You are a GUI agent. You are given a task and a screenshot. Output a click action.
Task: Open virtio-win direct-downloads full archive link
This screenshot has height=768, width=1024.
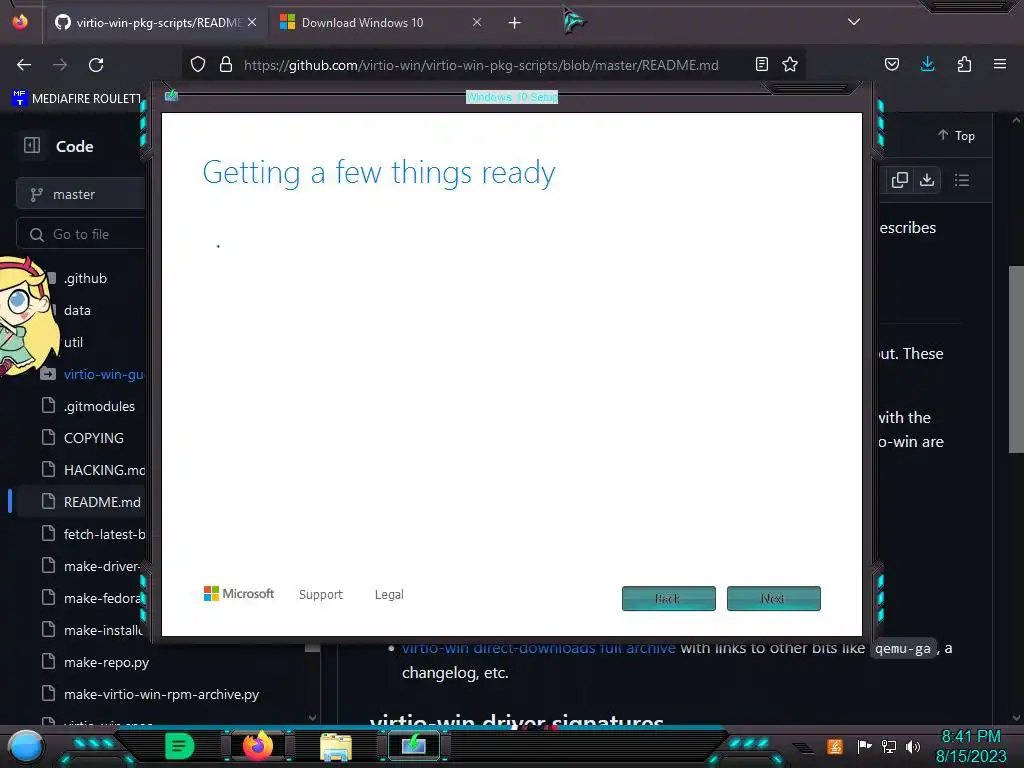point(539,648)
